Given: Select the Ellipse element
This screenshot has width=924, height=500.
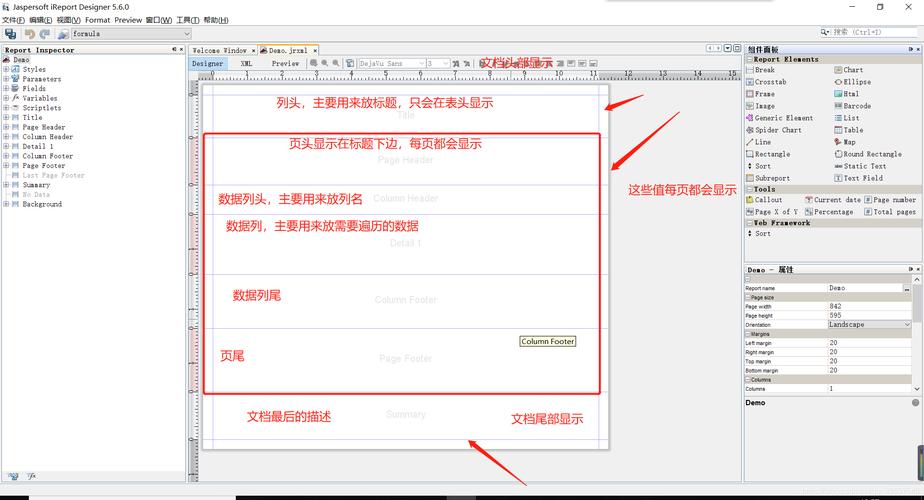Looking at the screenshot, I should pyautogui.click(x=853, y=82).
